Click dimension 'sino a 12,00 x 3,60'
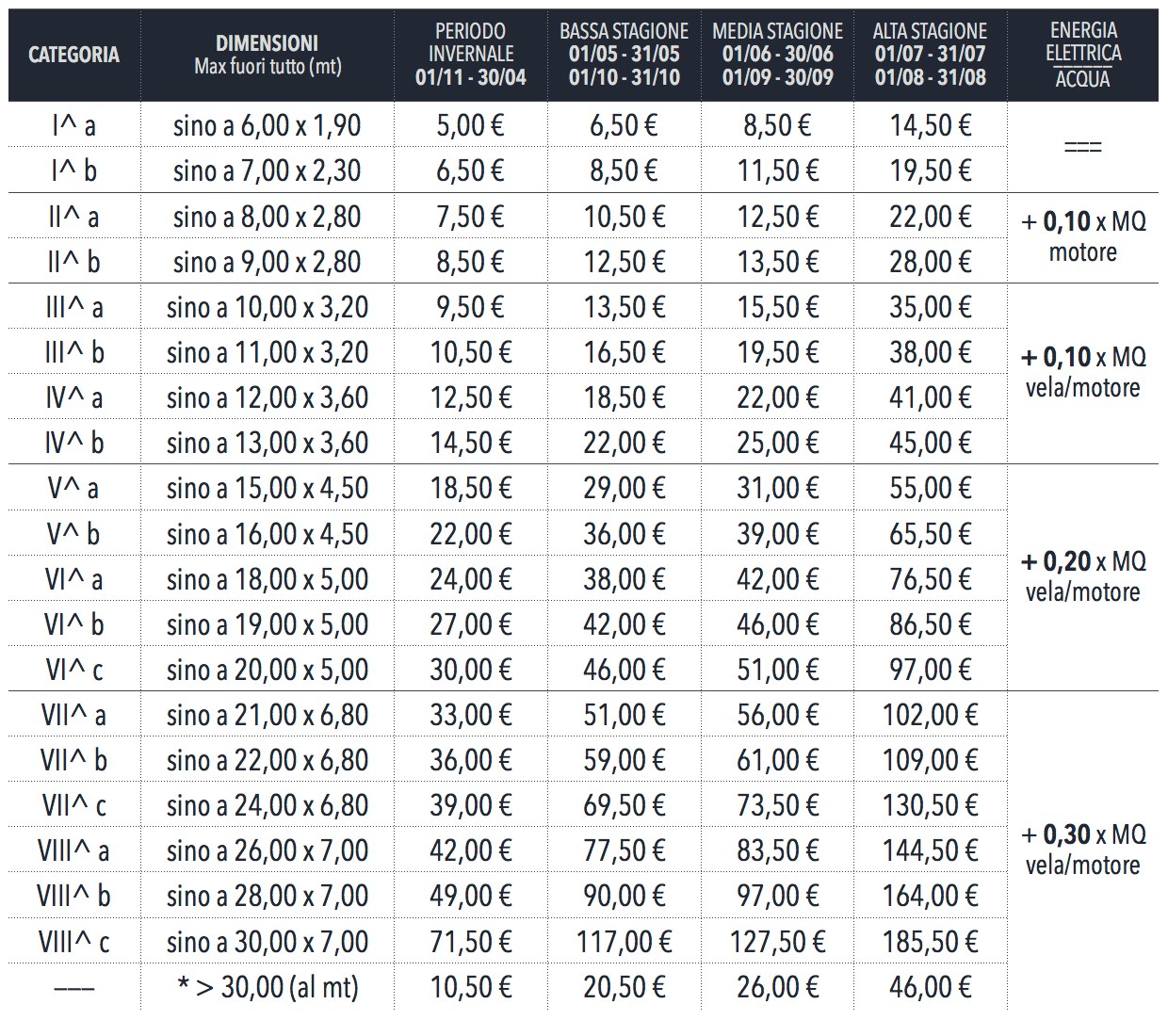The height and width of the screenshot is (1036, 1168). coord(268,397)
